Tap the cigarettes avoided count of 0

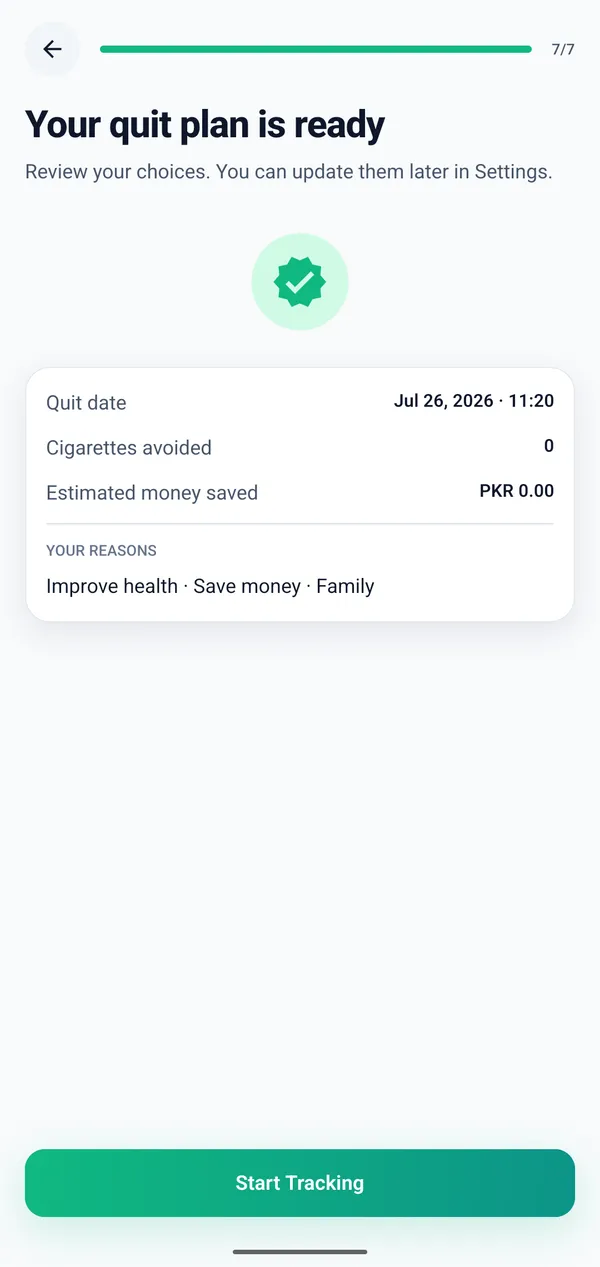tap(548, 446)
